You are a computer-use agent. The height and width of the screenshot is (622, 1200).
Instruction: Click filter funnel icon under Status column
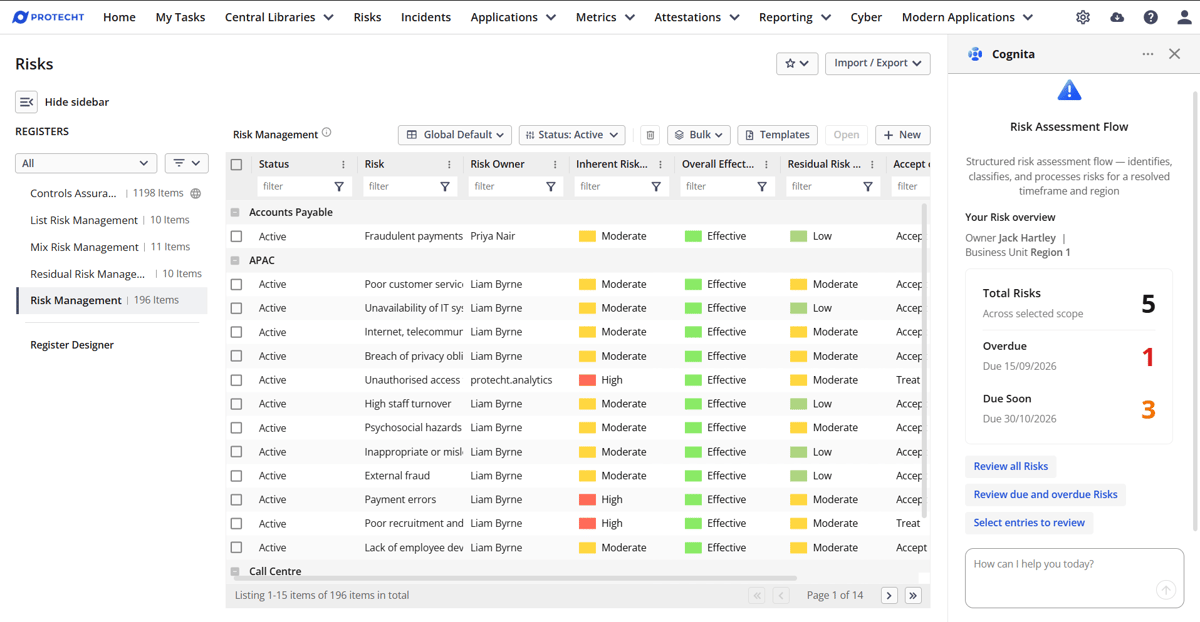[339, 186]
